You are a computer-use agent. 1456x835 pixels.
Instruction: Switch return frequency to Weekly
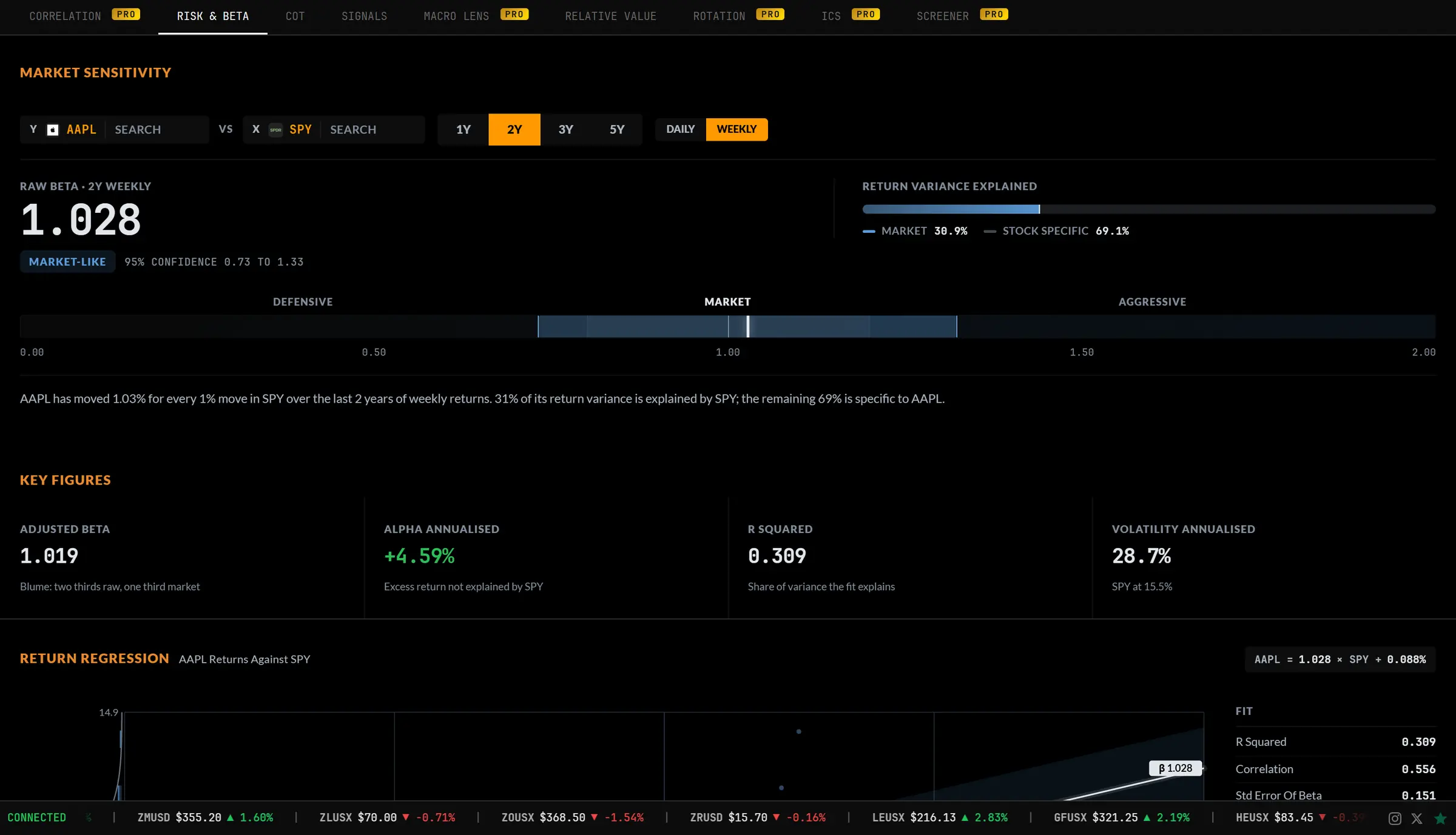(736, 129)
